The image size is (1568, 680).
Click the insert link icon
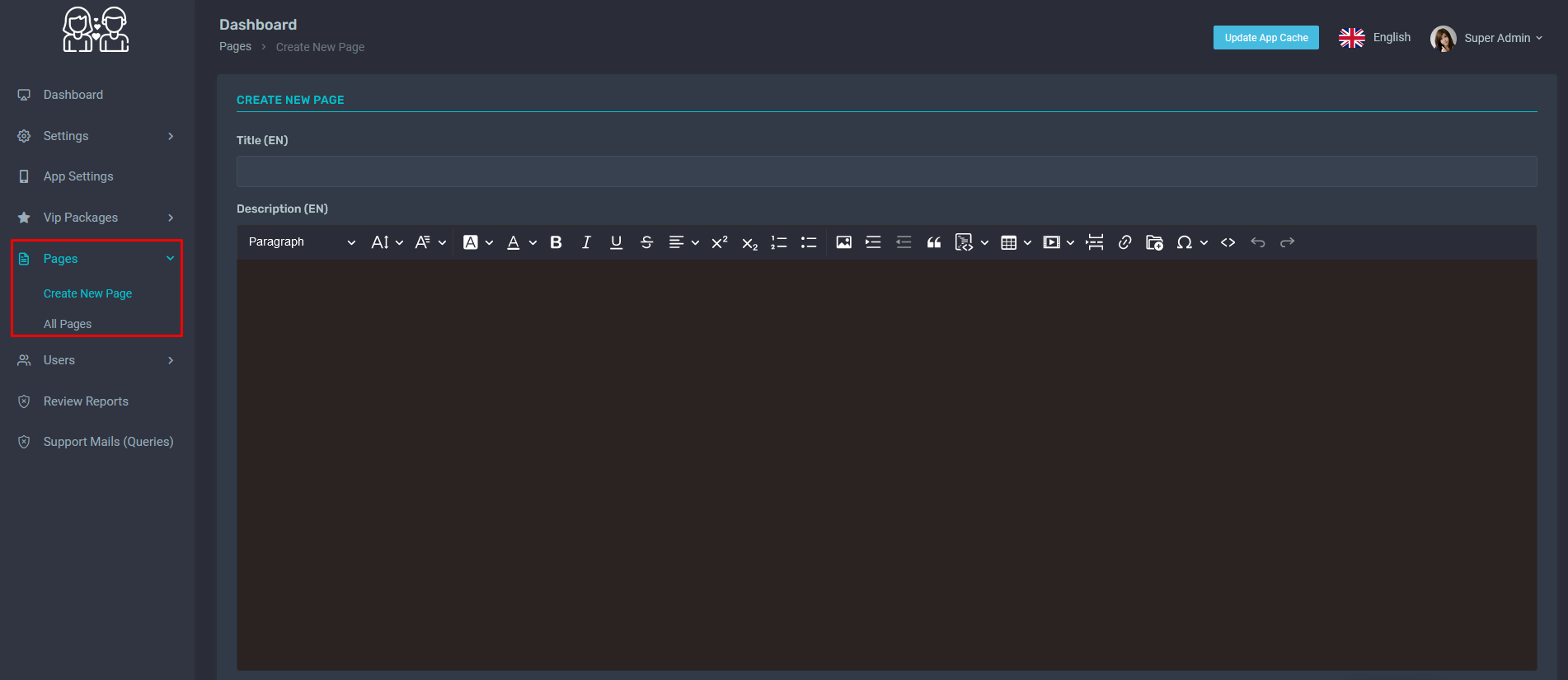click(1124, 242)
